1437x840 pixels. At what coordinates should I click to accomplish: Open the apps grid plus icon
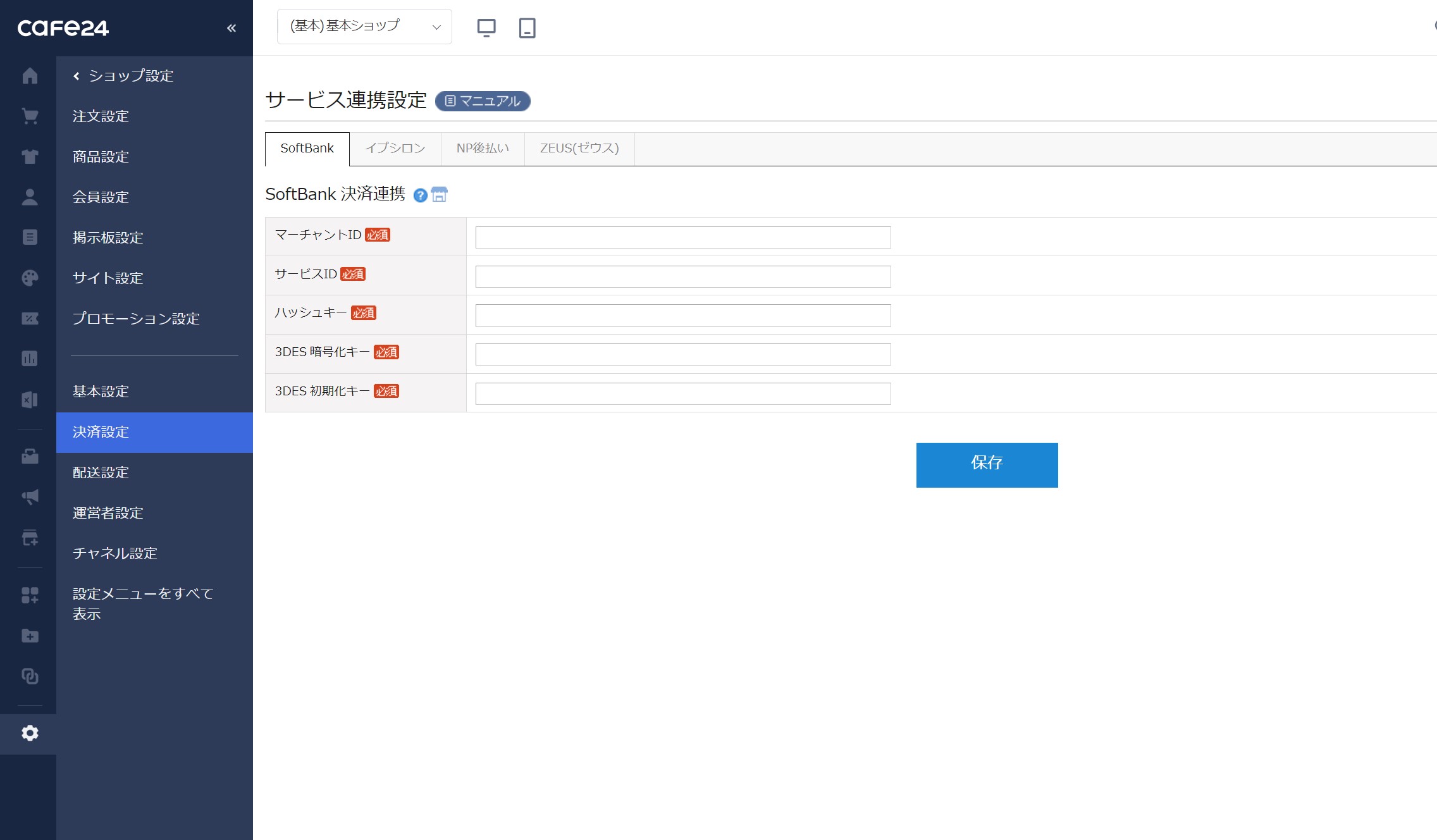coord(30,595)
